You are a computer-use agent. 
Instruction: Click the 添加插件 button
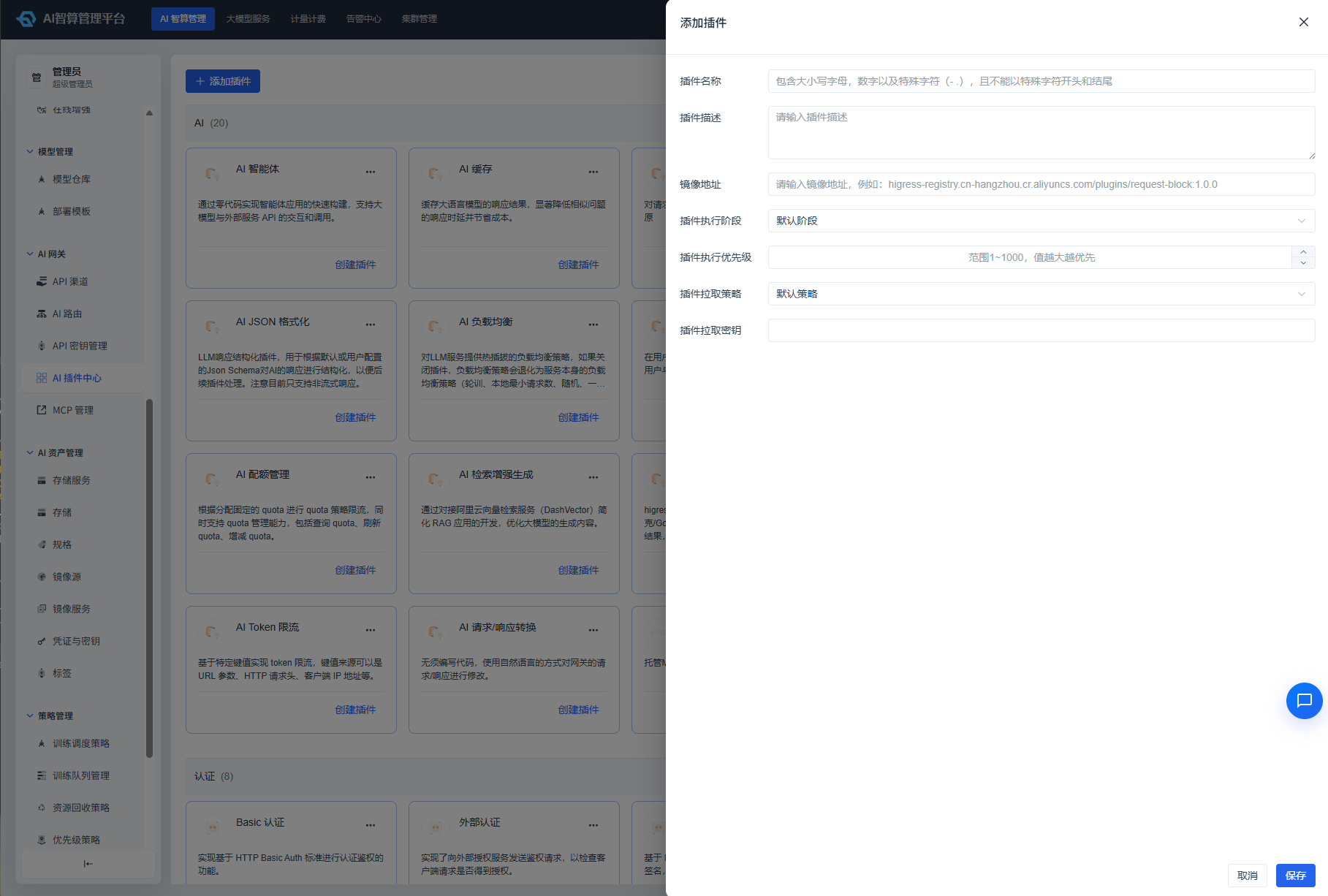click(223, 81)
